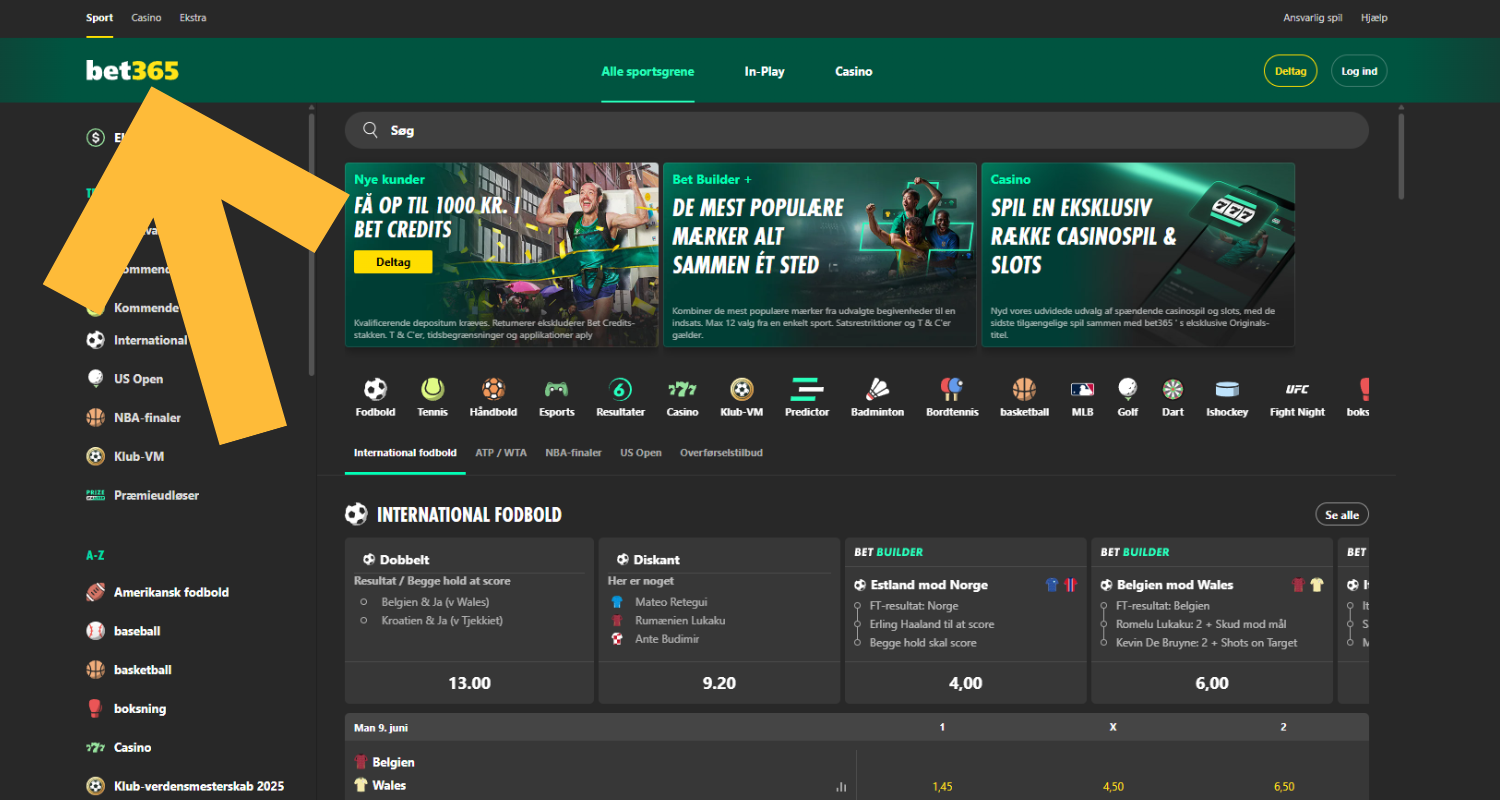Choose the Bordtennis icon

point(950,397)
